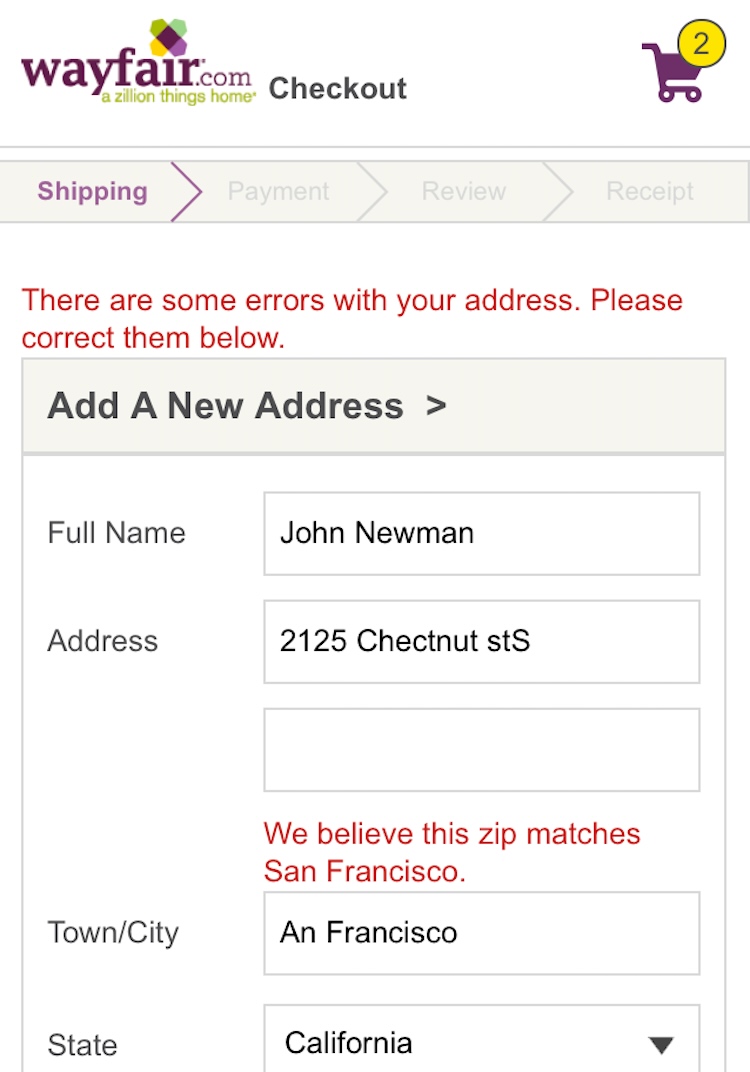Select the Receipt step
The height and width of the screenshot is (1072, 750).
point(650,191)
